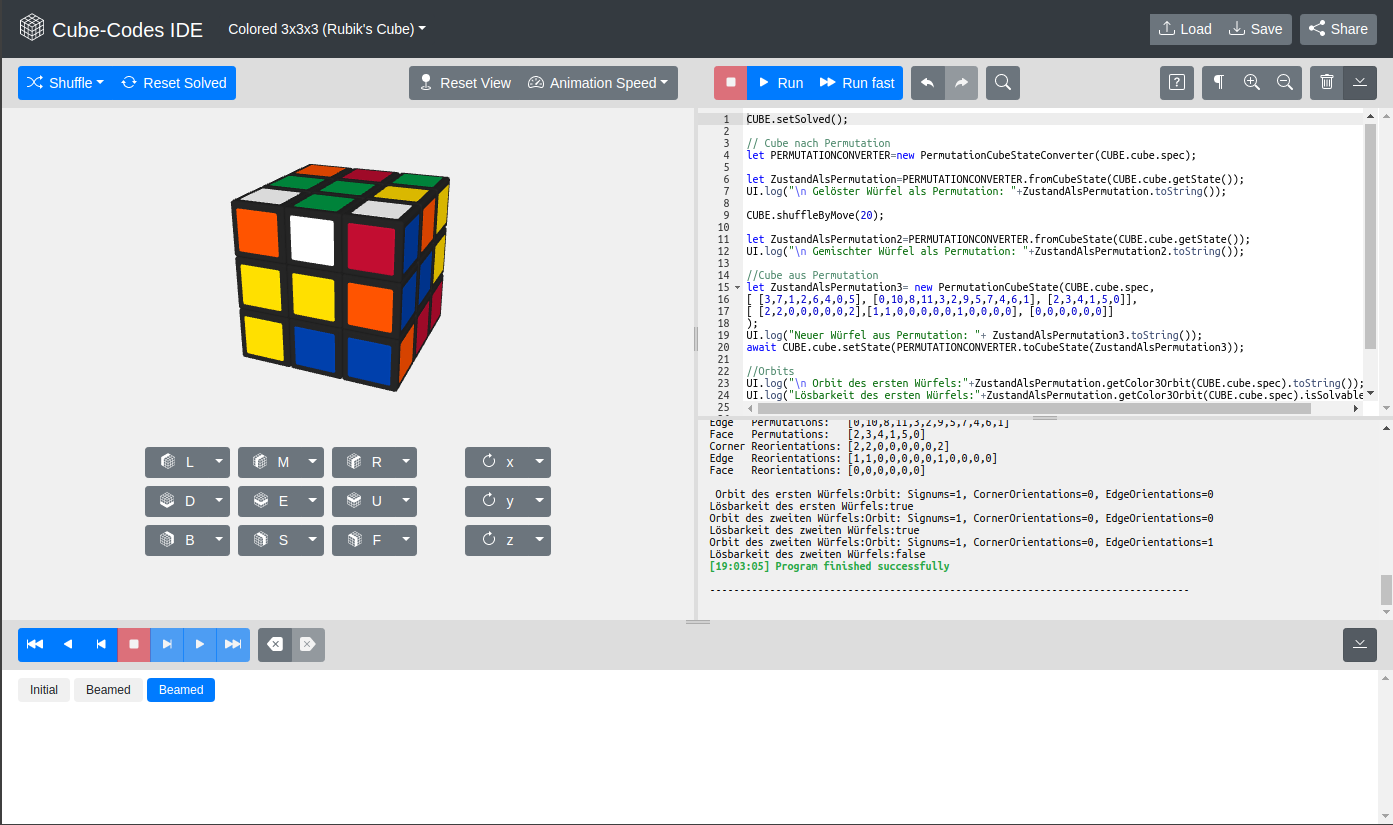Select the Initial state tab
This screenshot has height=825, width=1393.
tap(43, 689)
